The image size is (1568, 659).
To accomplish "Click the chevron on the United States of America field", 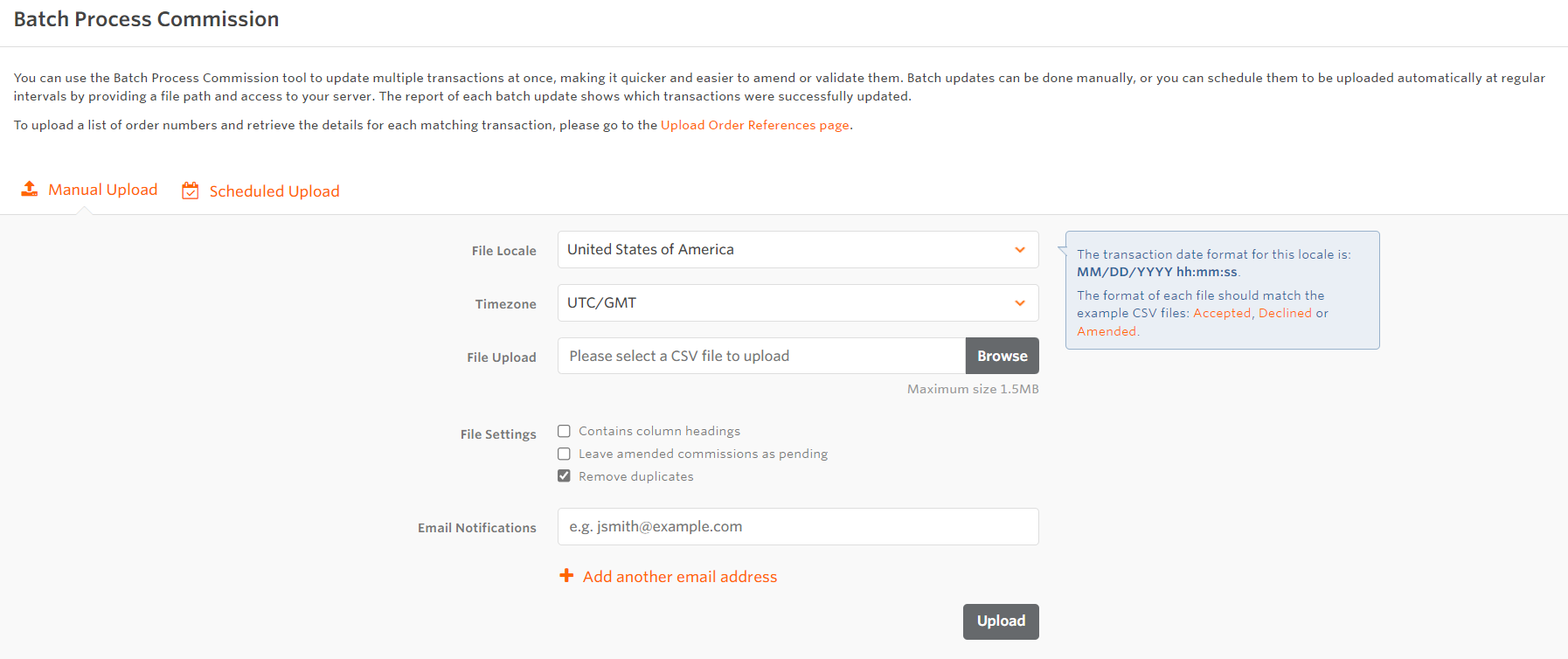I will pos(1019,249).
